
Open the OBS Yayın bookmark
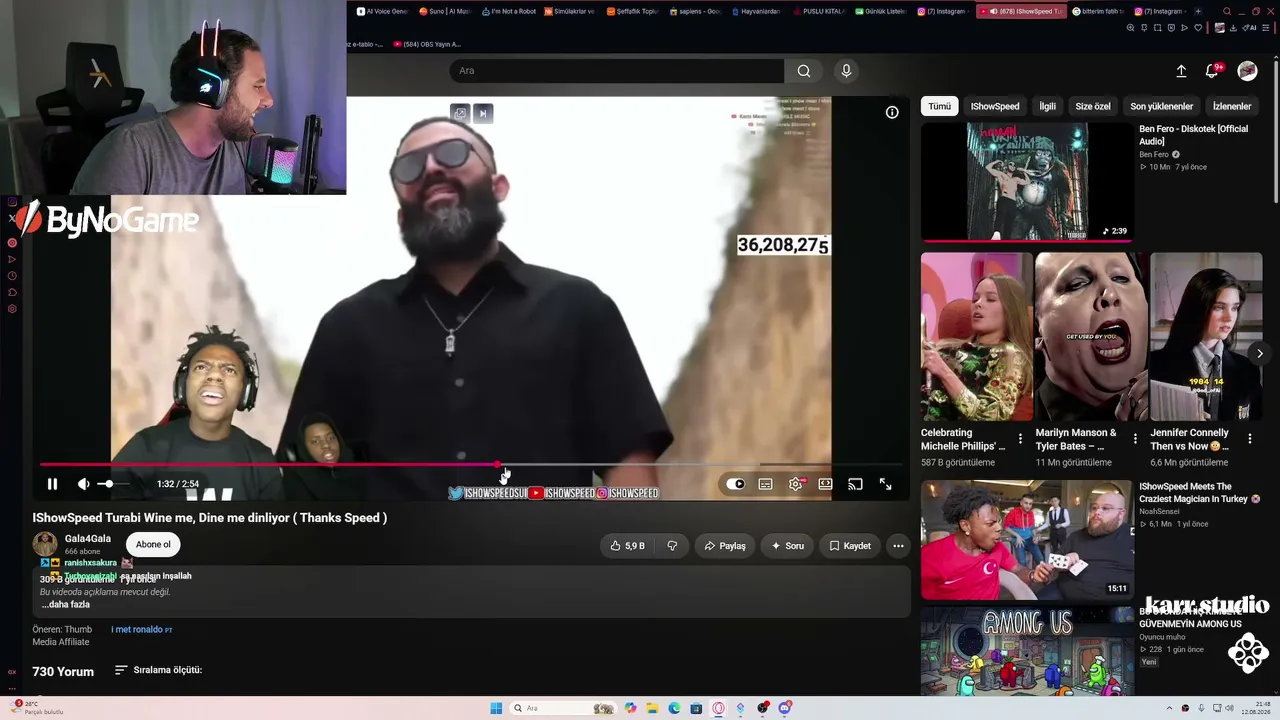pos(427,44)
